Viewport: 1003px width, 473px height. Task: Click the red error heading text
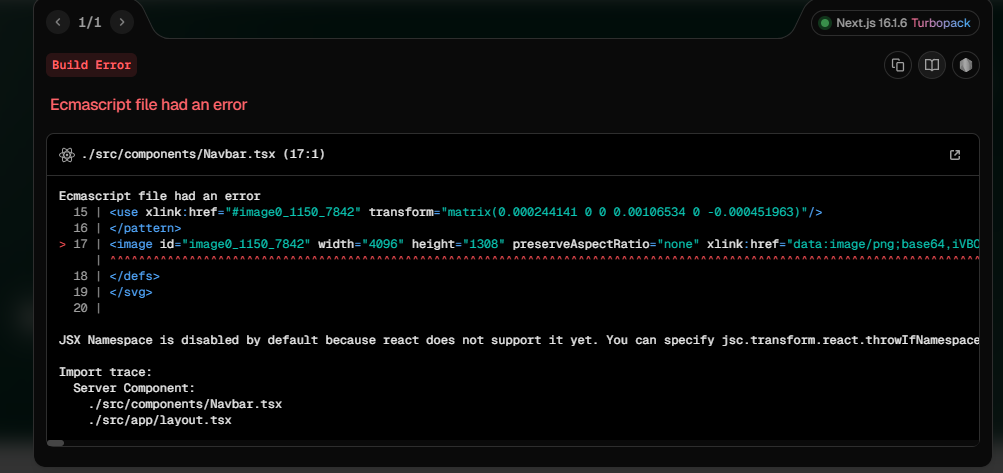pyautogui.click(x=148, y=105)
